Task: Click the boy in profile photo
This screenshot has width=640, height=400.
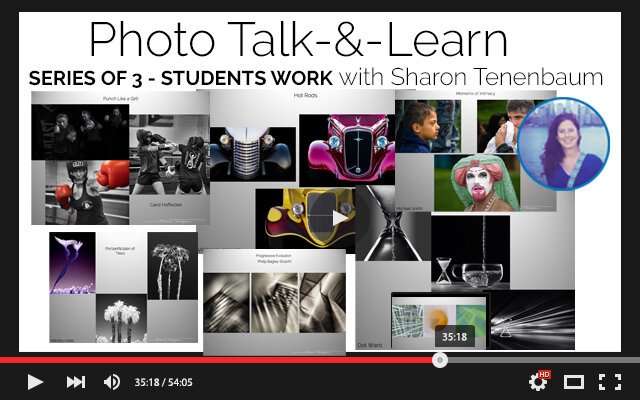Action: pos(428,126)
